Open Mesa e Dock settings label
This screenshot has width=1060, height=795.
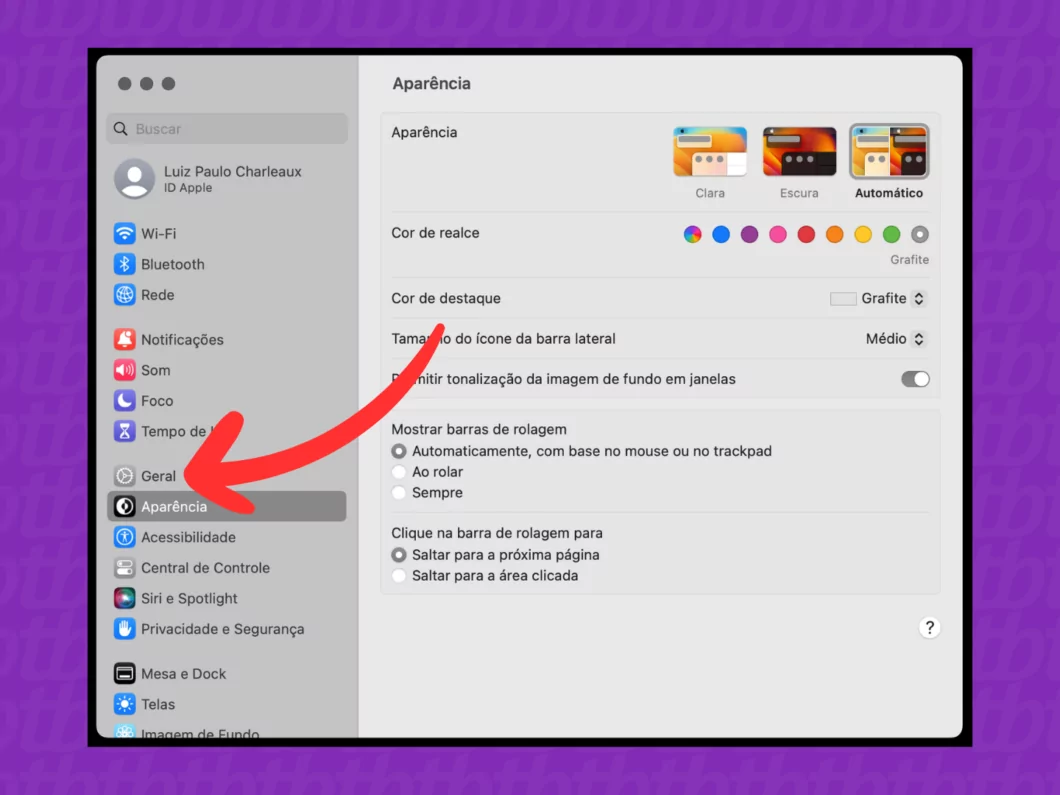tap(184, 674)
